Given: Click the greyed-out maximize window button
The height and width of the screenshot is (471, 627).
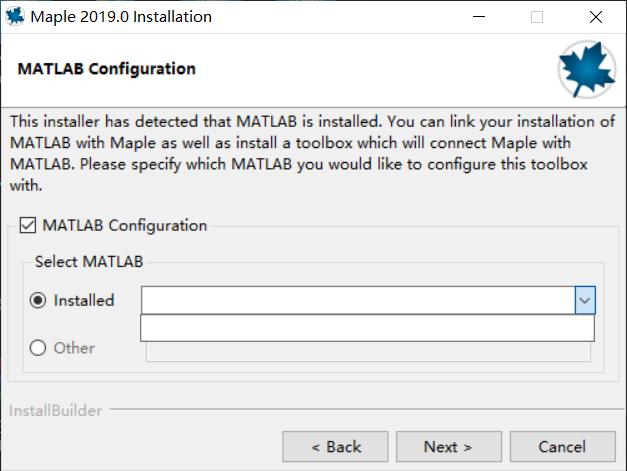Looking at the screenshot, I should click(x=537, y=17).
